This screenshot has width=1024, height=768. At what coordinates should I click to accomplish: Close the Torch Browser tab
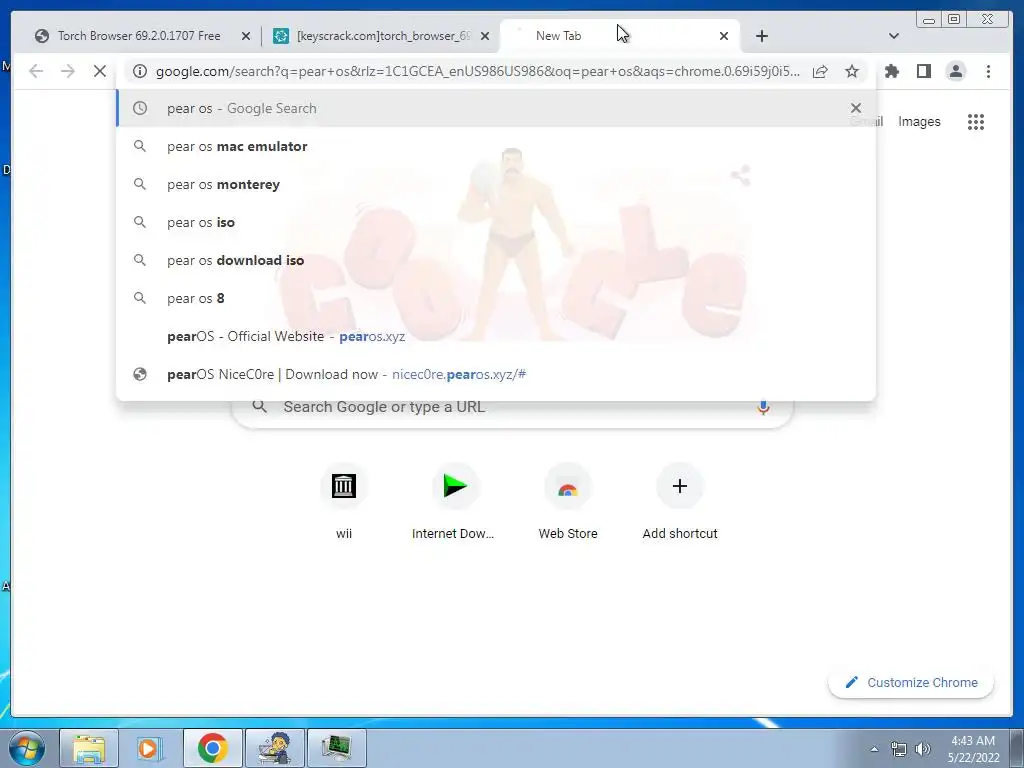246,36
